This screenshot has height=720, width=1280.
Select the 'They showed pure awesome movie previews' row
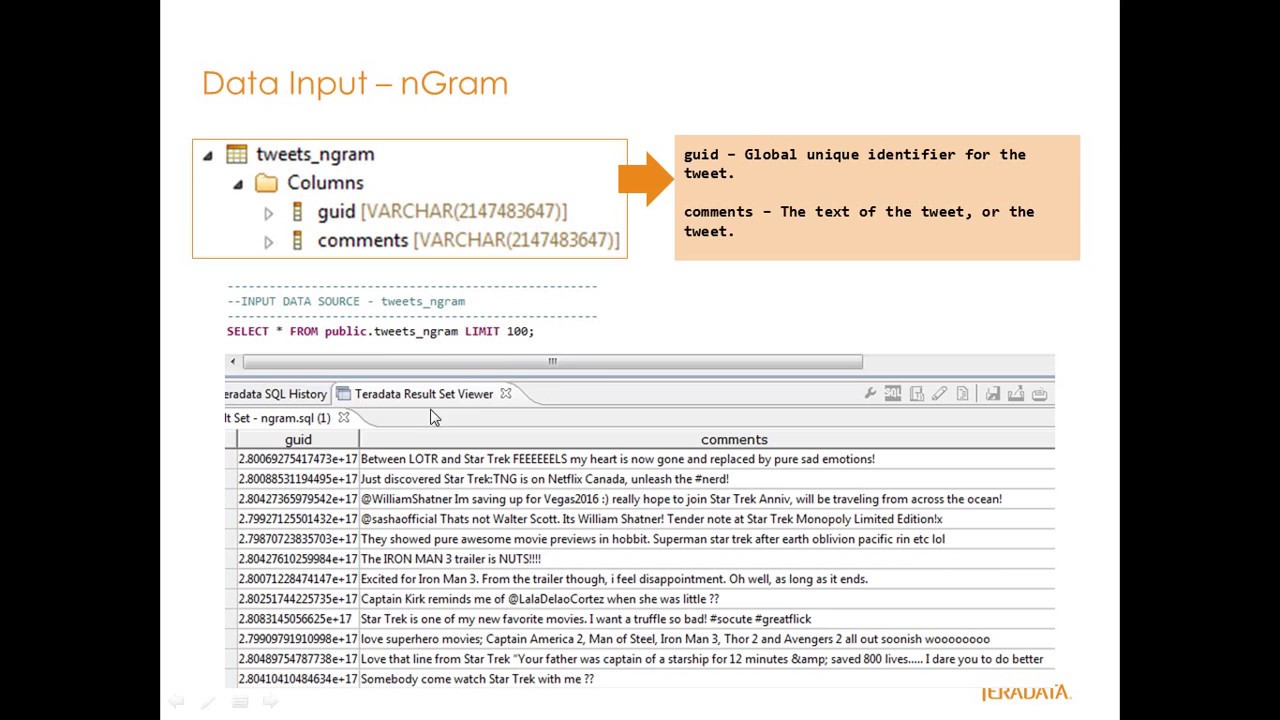(640, 539)
